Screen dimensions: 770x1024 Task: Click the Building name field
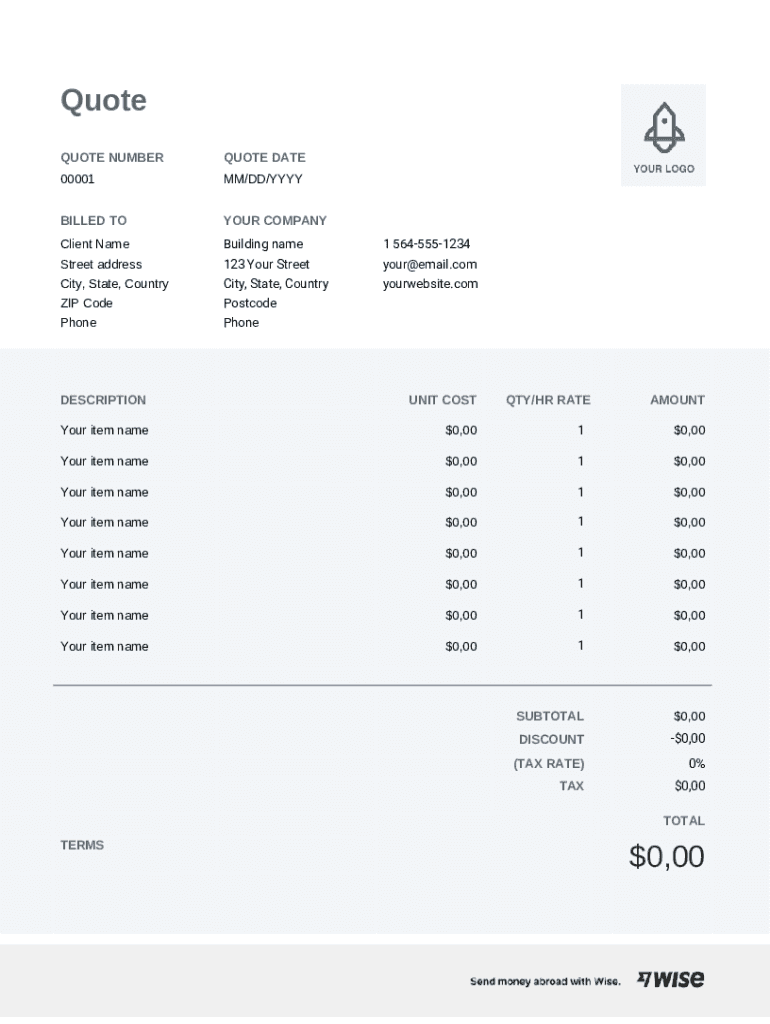coord(263,244)
